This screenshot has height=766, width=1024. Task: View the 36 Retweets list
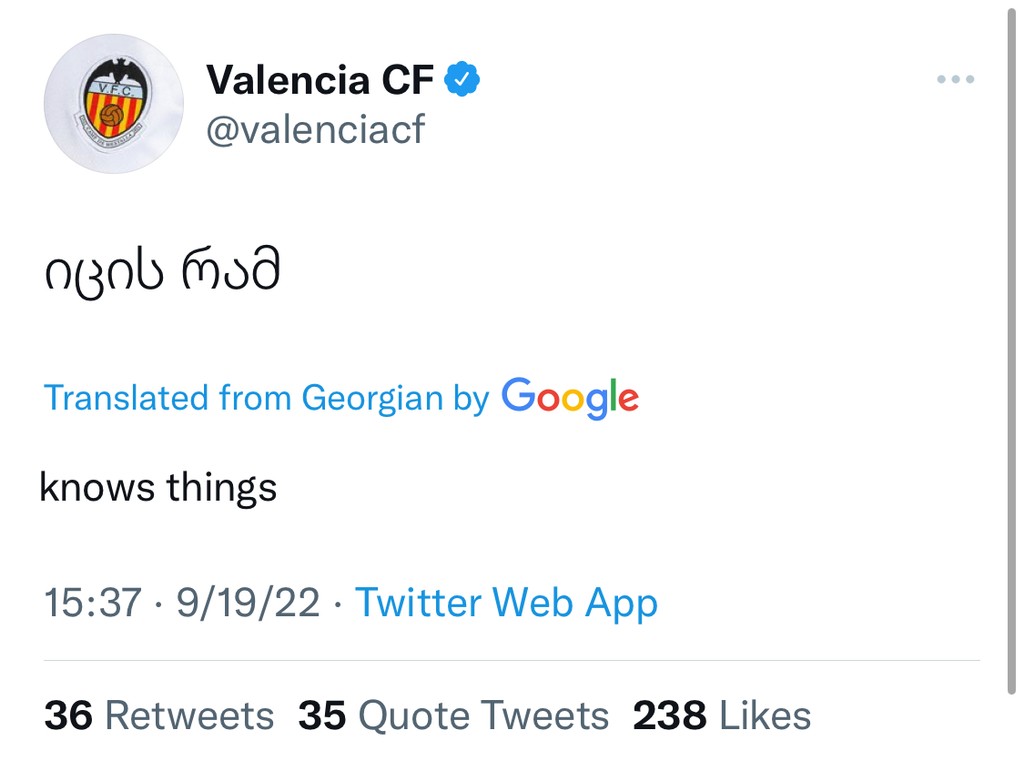[x=159, y=716]
